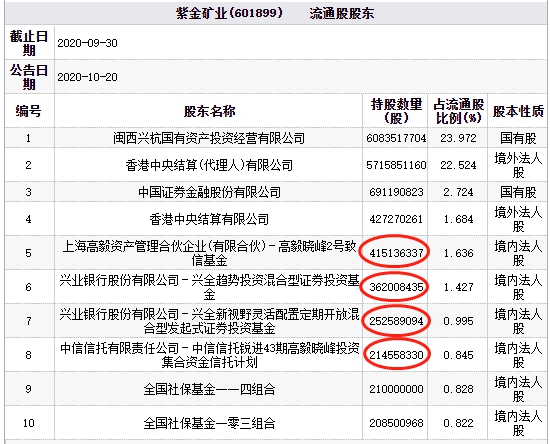Select share count 5715851160
Image resolution: width=550 pixels, height=444 pixels.
[x=396, y=165]
